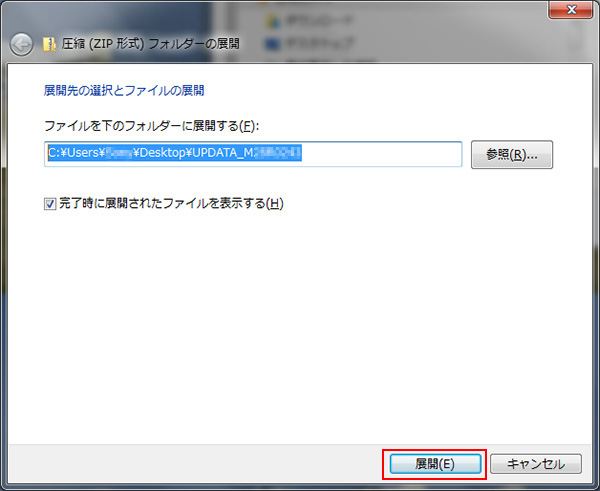
Task: Click the ファイルを下のフォルダーに展開する(F) label
Action: [151, 125]
